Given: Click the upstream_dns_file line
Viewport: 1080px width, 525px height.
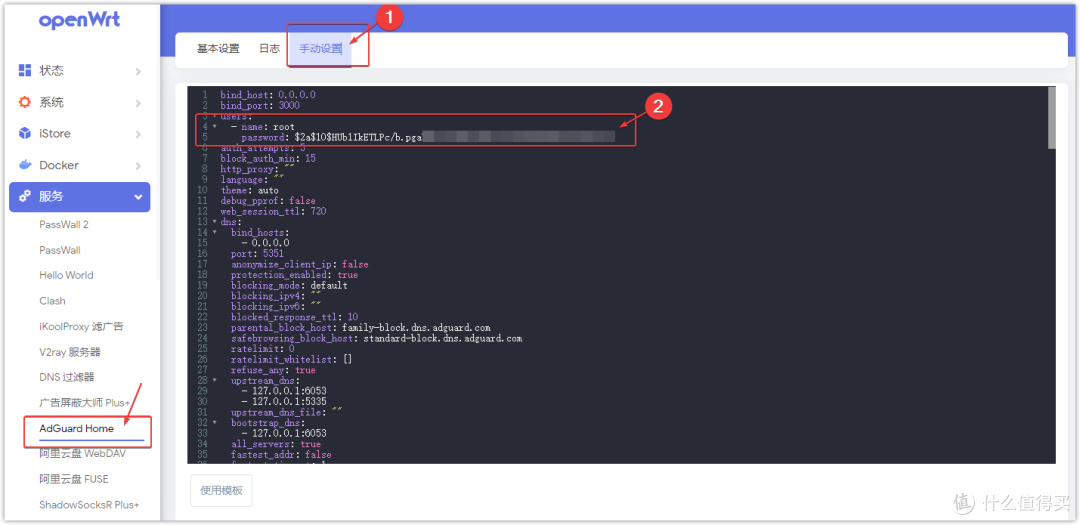Looking at the screenshot, I should coord(287,413).
